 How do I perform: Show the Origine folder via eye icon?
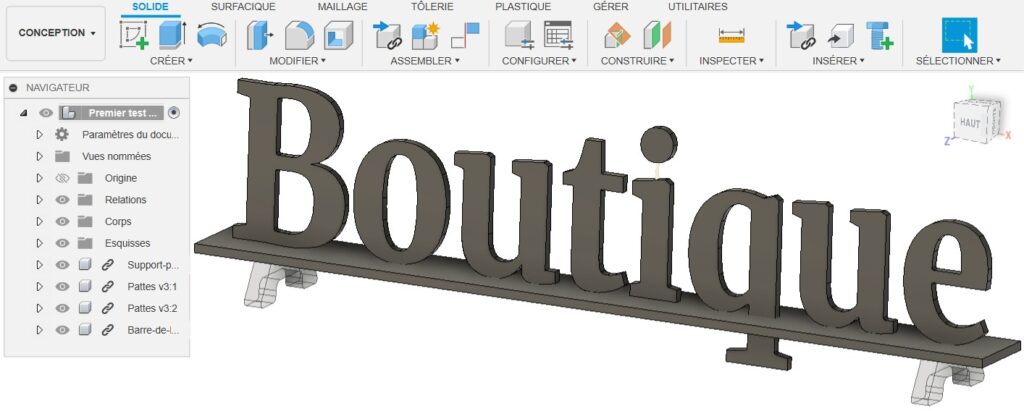pos(62,178)
